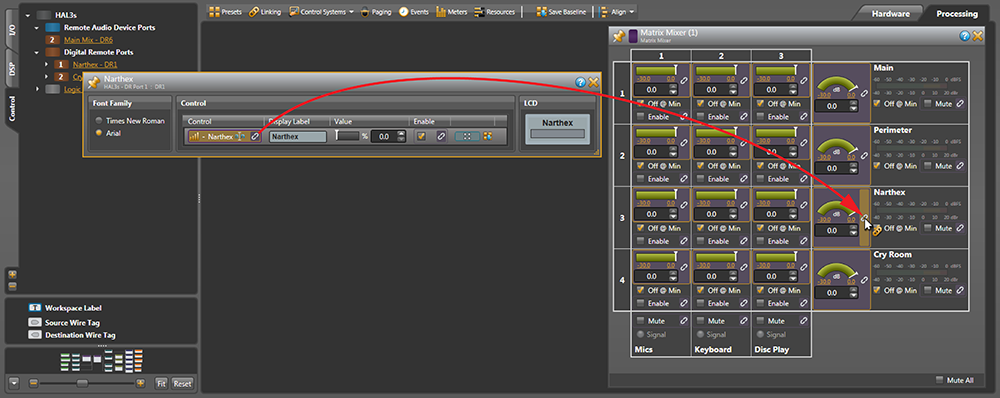Screen dimensions: 1000x398
Task: Open help in the Narthex dialog
Action: (580, 82)
